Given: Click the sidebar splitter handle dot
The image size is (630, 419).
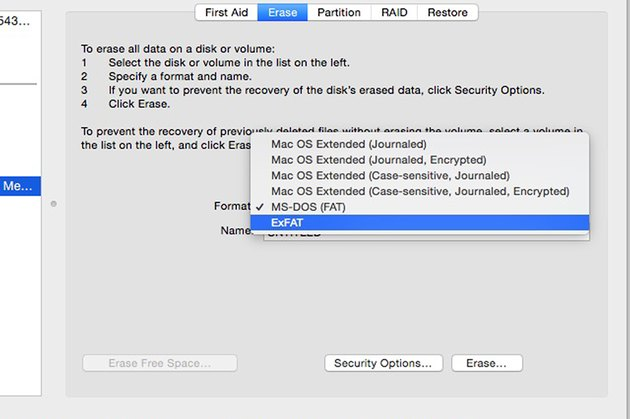Looking at the screenshot, I should click(53, 206).
